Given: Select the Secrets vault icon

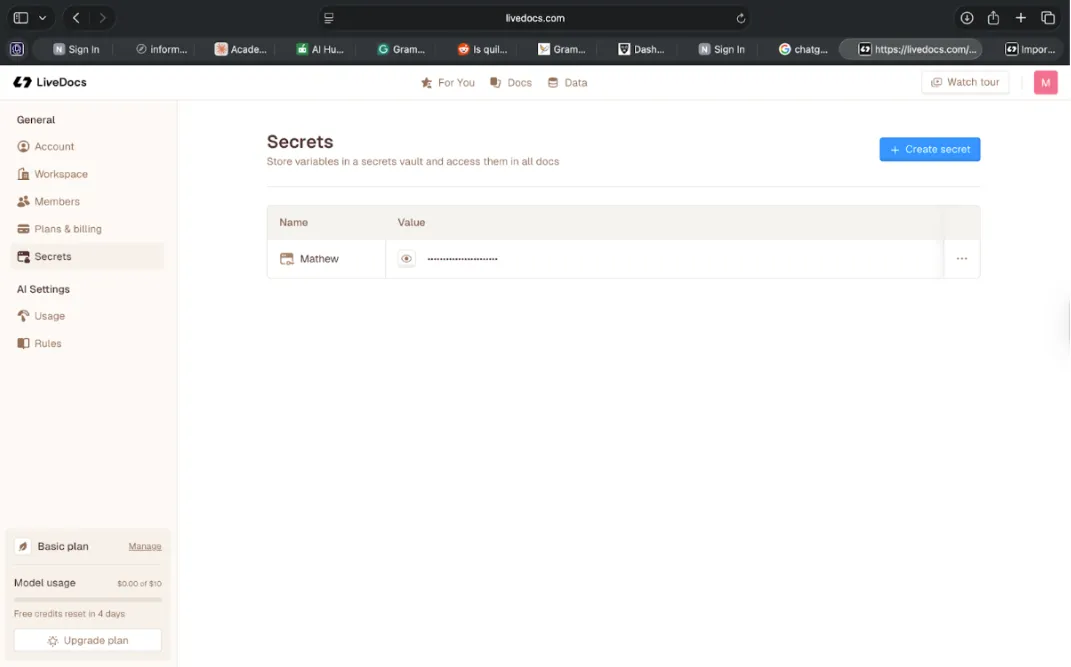Looking at the screenshot, I should point(22,256).
